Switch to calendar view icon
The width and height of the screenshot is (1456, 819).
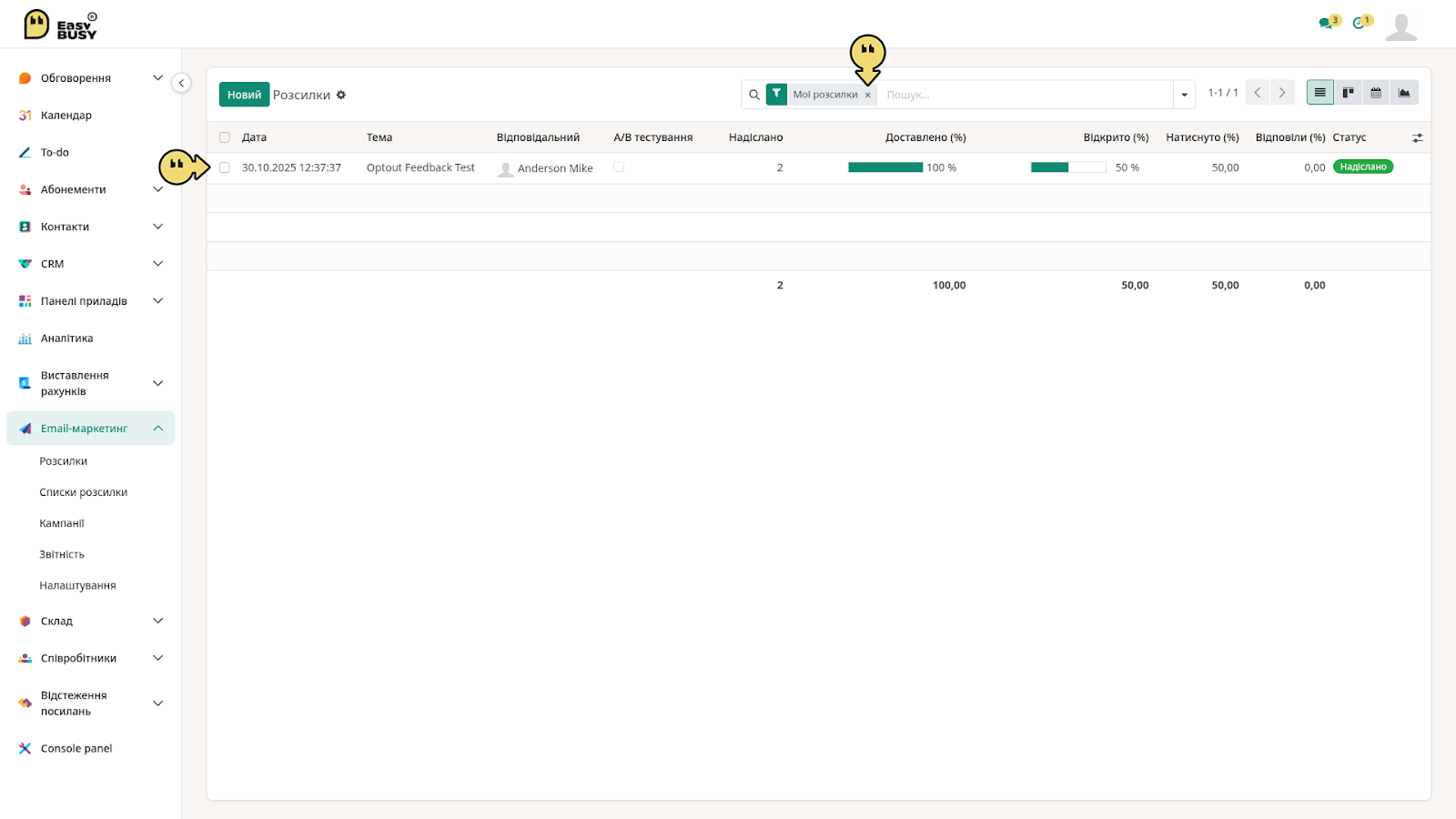[1376, 93]
